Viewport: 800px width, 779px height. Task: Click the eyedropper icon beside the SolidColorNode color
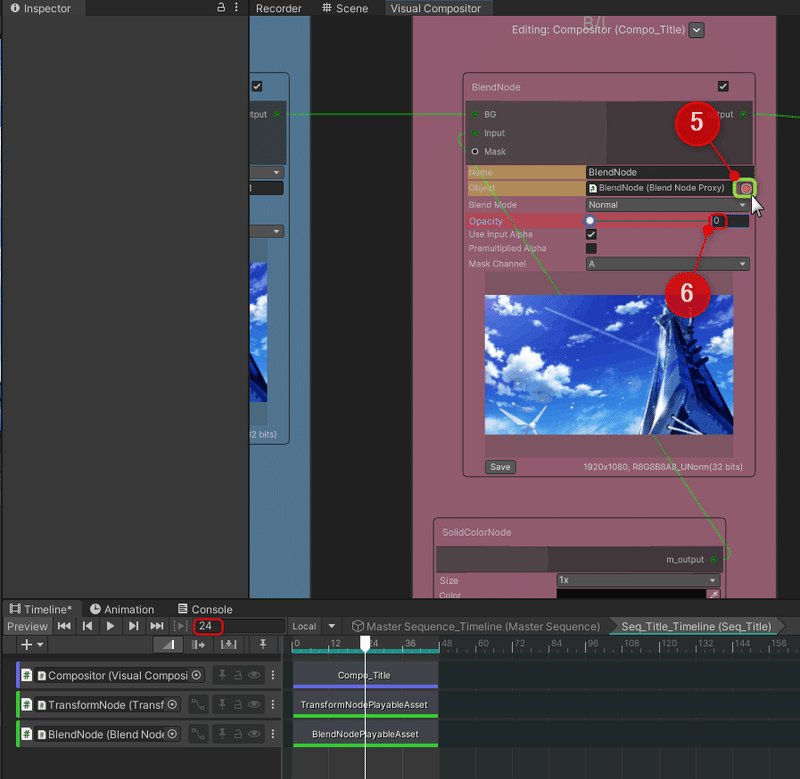click(x=713, y=594)
